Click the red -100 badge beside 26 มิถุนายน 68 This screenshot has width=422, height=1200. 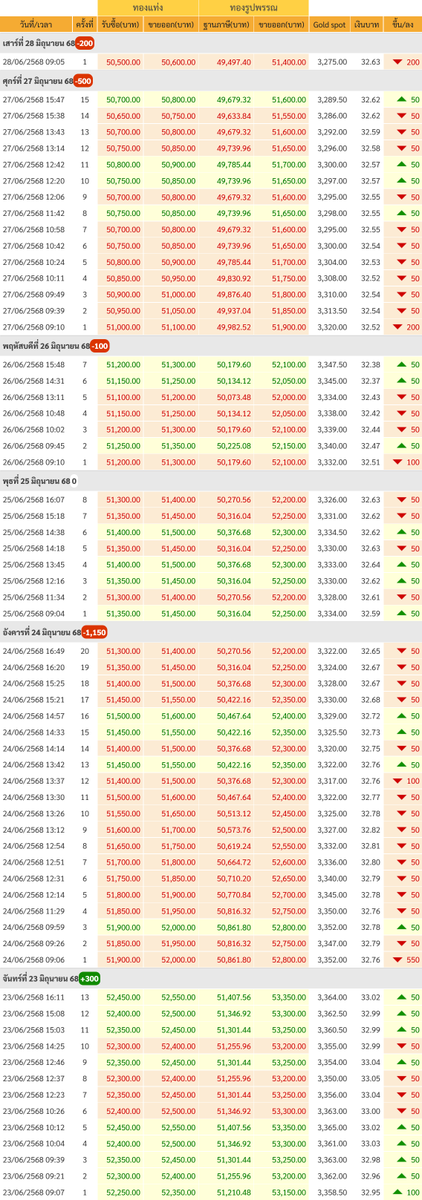(100, 346)
